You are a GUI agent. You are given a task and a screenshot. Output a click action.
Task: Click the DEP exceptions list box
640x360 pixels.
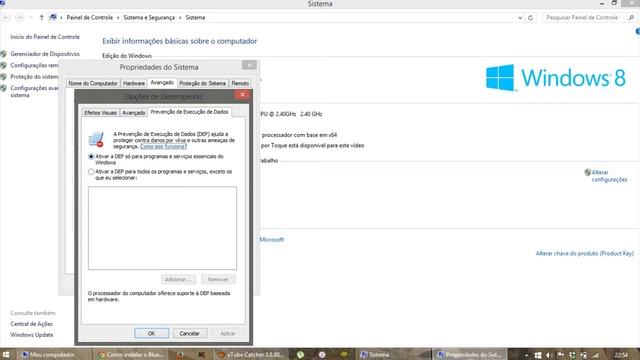click(162, 228)
